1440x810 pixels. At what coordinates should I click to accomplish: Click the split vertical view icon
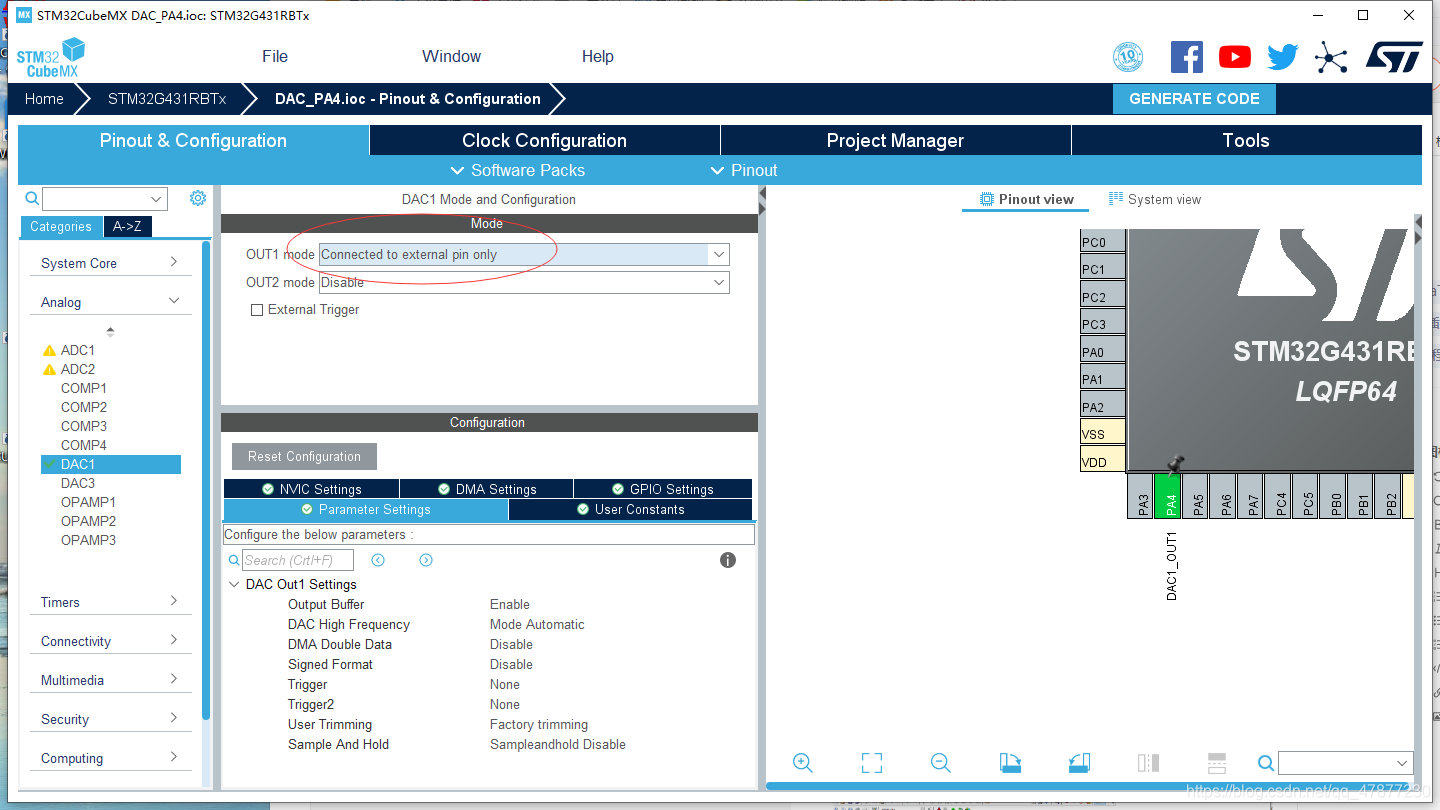point(1148,763)
